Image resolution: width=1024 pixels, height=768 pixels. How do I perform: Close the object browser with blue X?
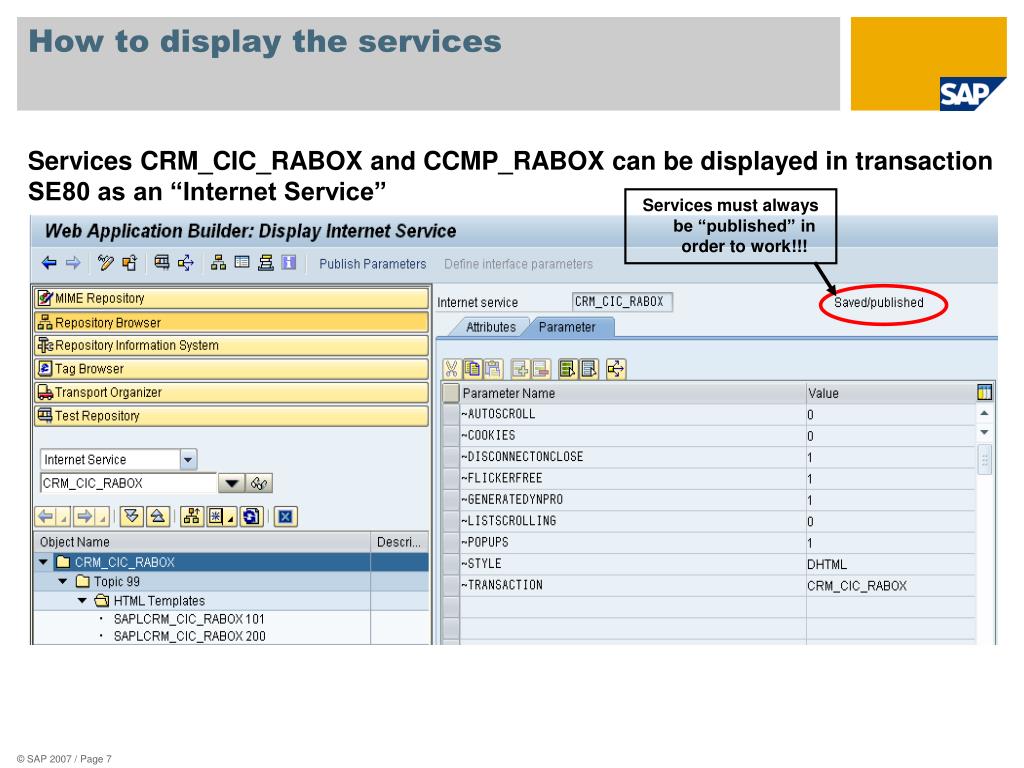[x=285, y=517]
